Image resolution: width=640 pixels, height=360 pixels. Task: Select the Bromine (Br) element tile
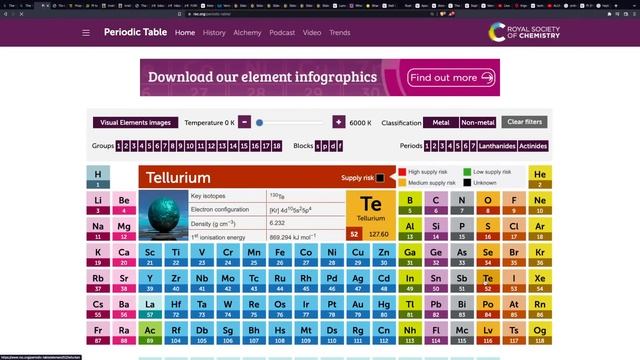coord(514,255)
